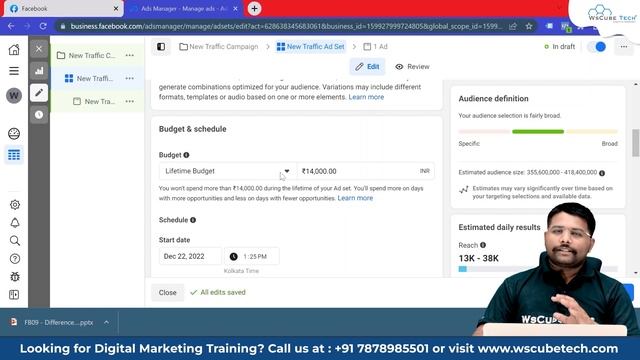Open options for New Traffic ad set row

[130, 78]
